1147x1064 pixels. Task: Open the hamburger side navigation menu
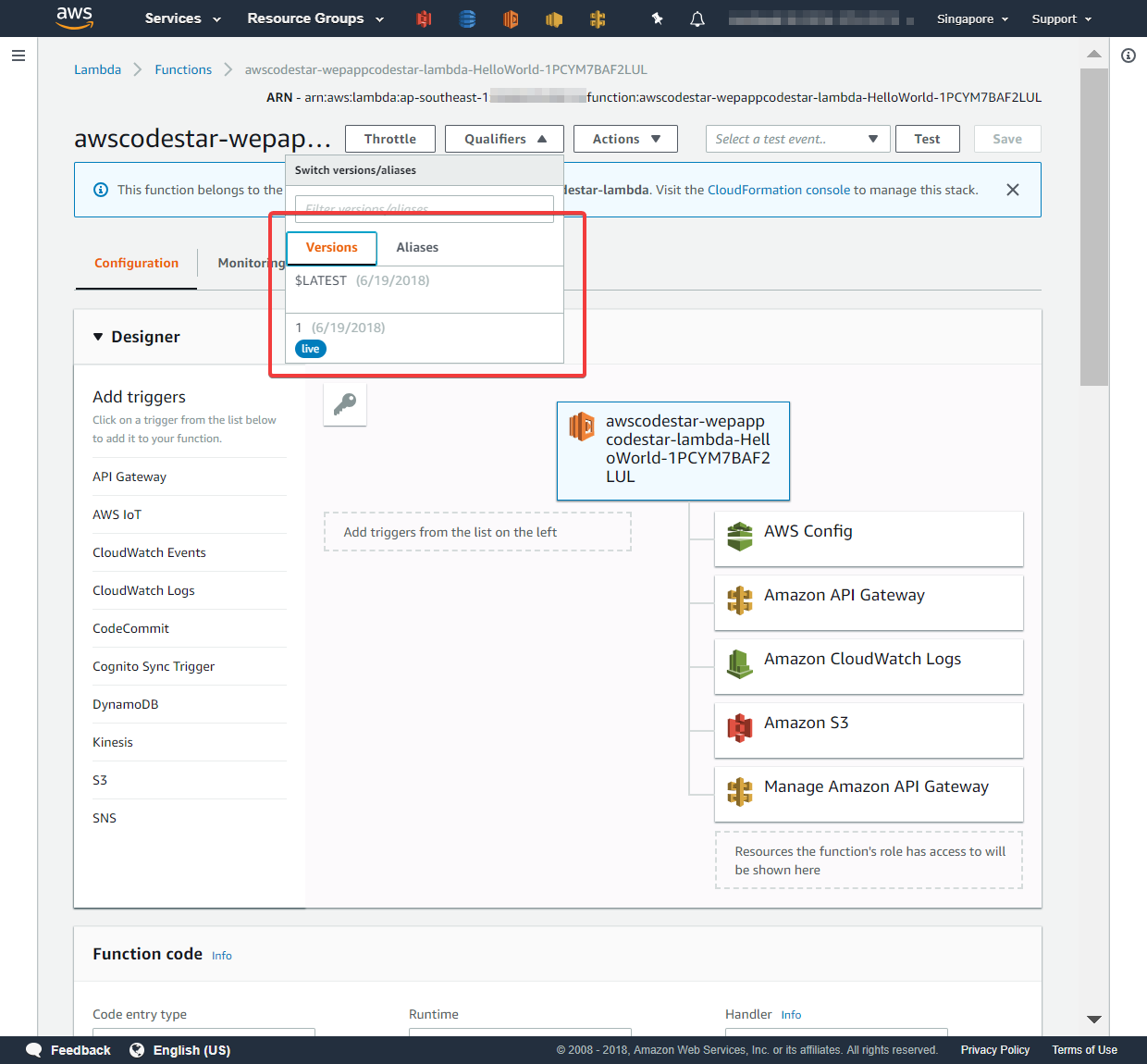pos(18,56)
